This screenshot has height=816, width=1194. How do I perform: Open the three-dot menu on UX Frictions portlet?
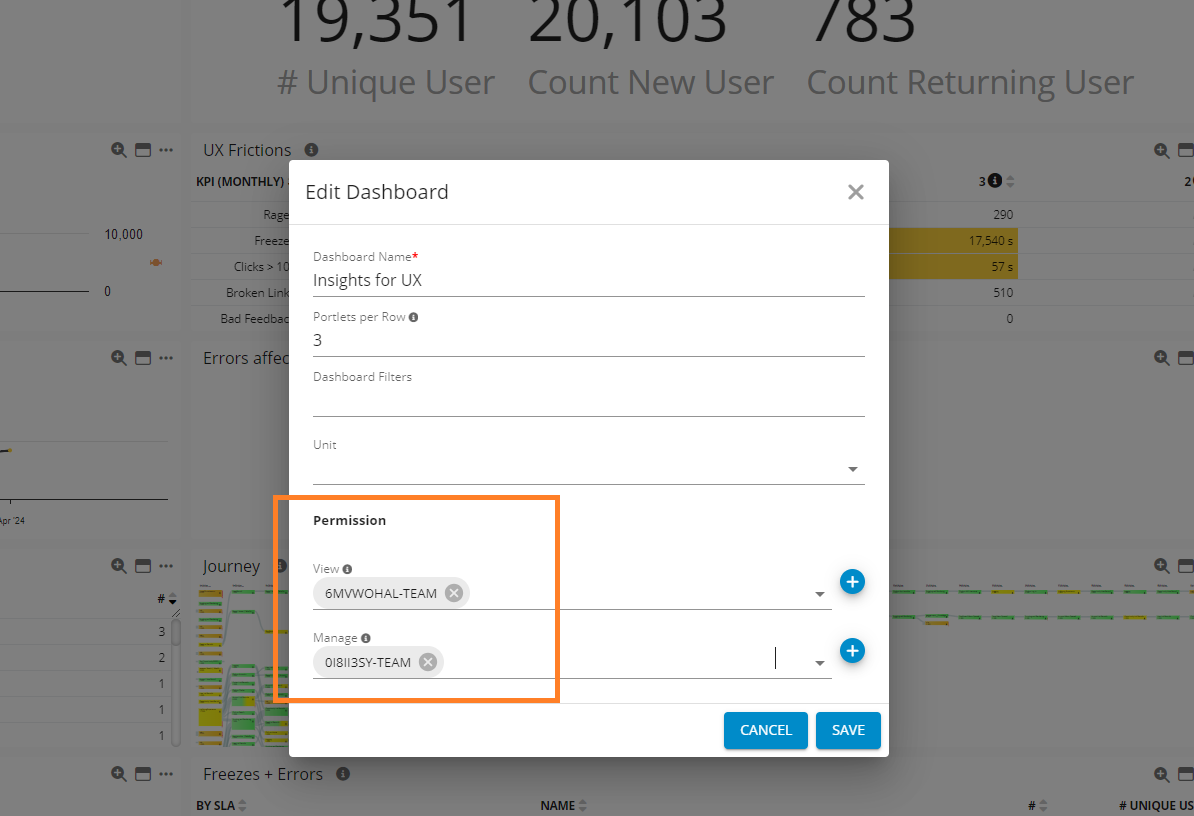[x=167, y=150]
